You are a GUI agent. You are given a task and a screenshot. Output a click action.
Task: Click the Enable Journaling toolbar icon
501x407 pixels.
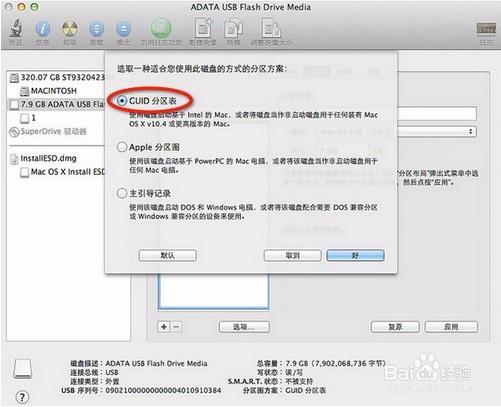point(161,28)
